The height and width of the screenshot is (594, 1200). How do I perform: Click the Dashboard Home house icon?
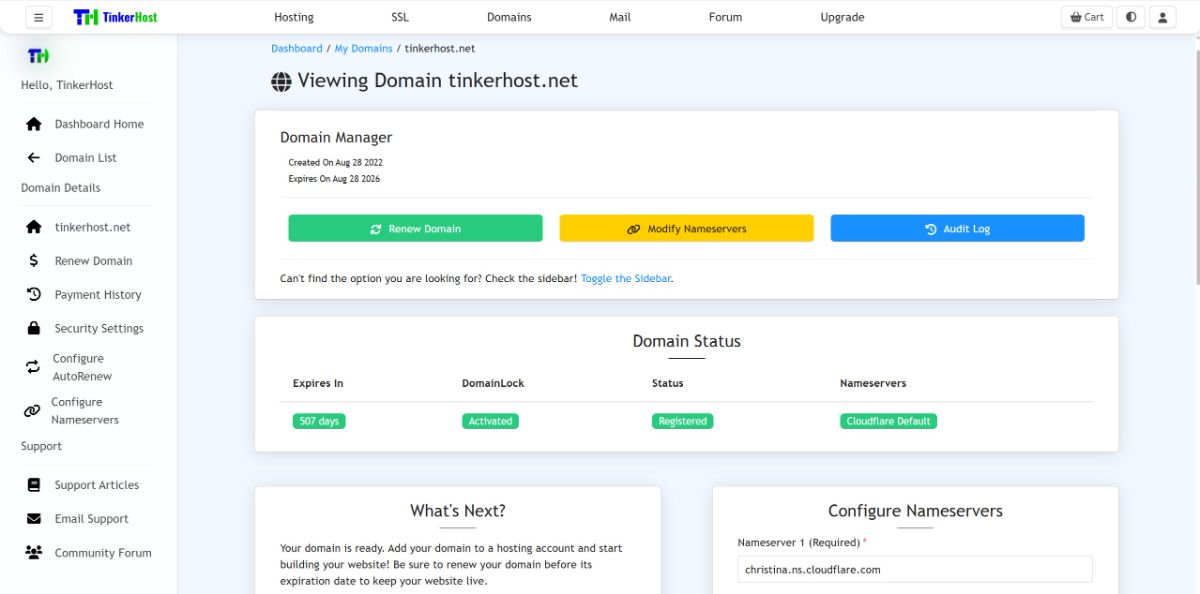click(34, 124)
